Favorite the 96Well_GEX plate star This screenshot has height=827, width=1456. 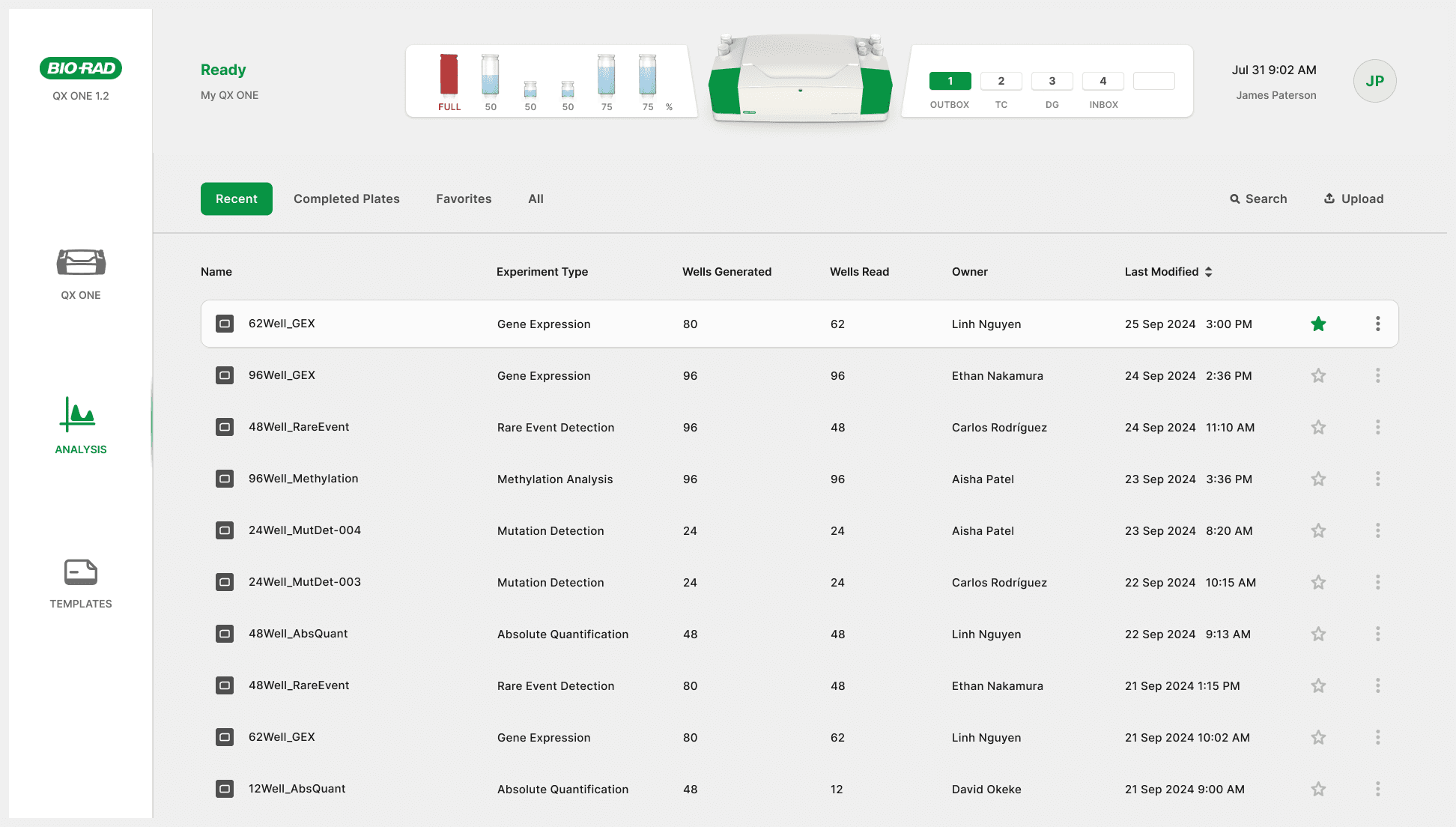(x=1318, y=375)
